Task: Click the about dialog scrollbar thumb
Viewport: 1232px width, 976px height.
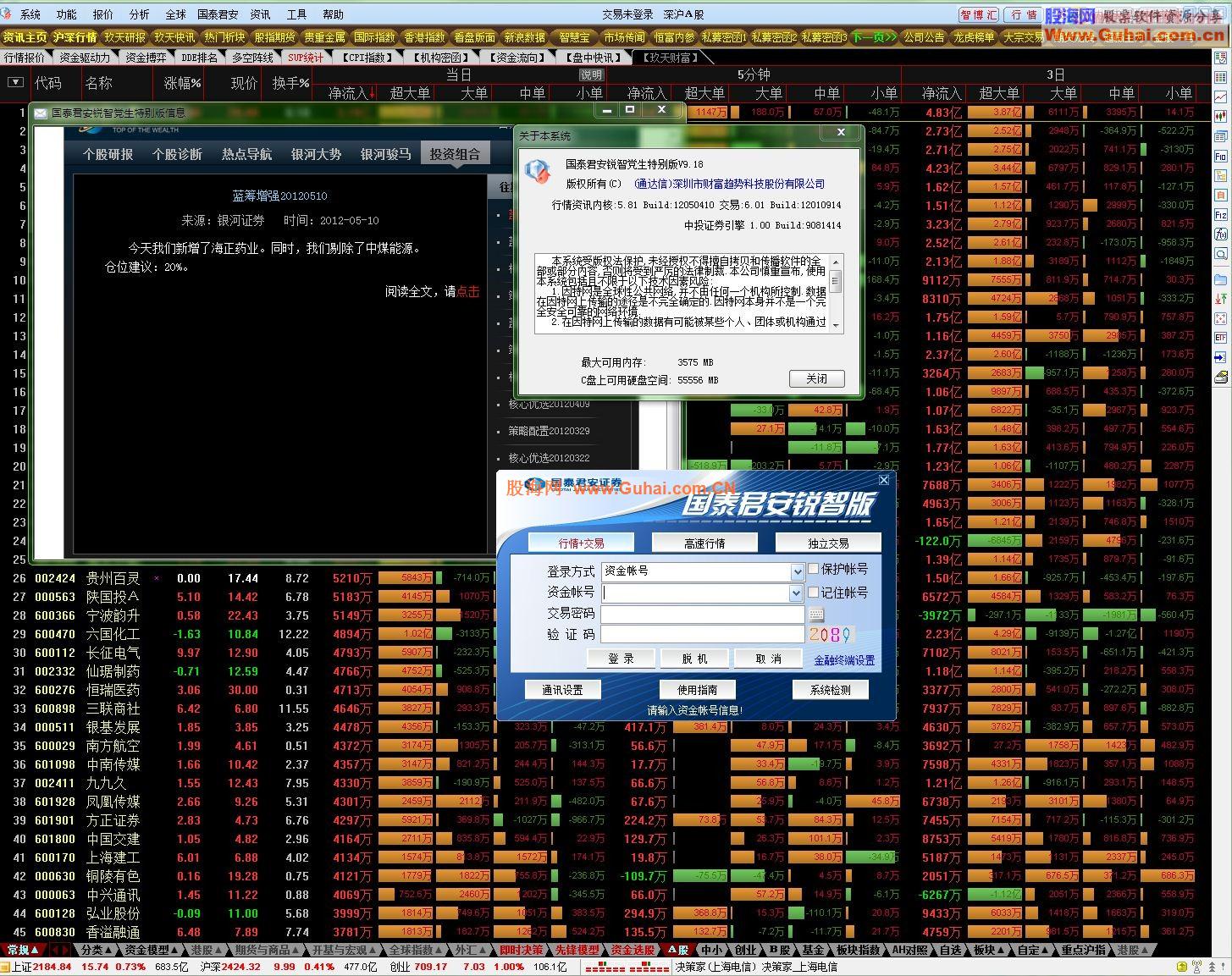Action: click(836, 280)
